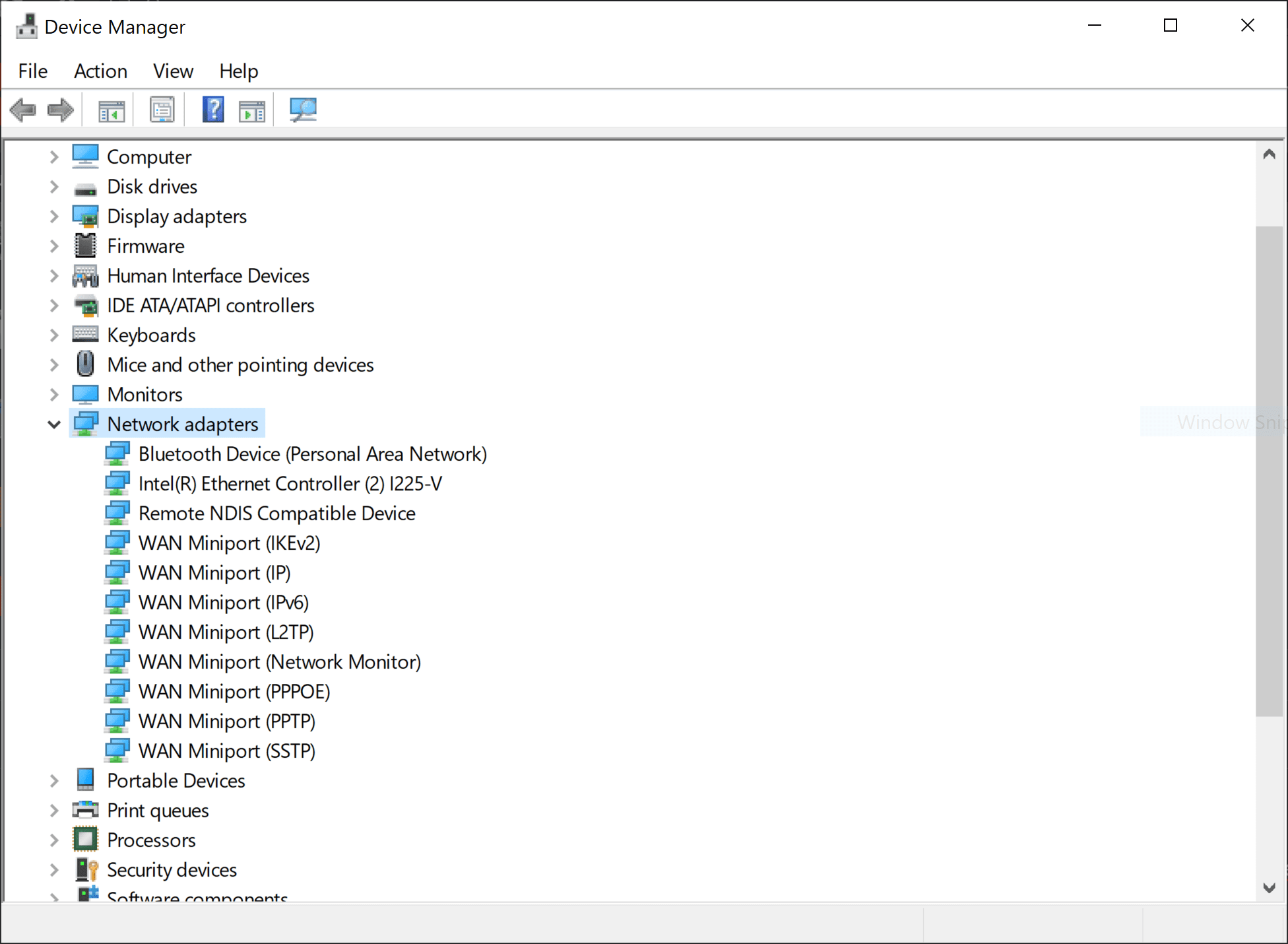This screenshot has width=1288, height=944.
Task: Open the Action menu
Action: pyautogui.click(x=100, y=71)
